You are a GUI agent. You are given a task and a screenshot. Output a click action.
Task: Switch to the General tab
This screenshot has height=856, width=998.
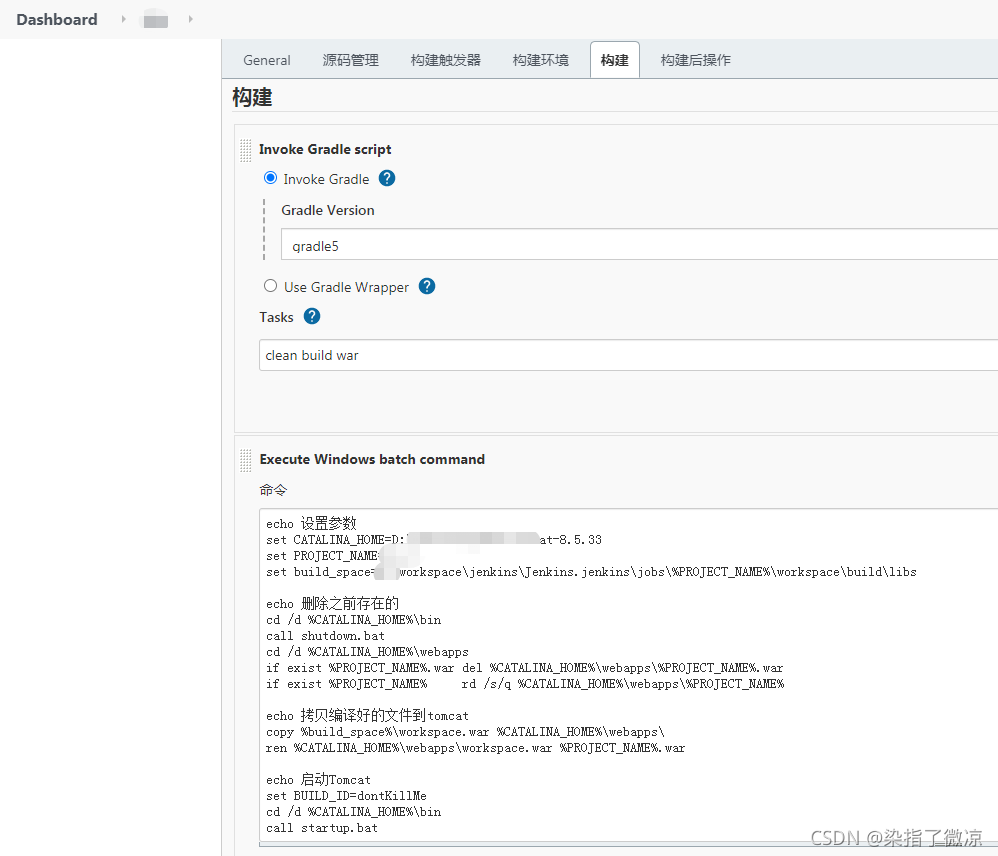(267, 60)
